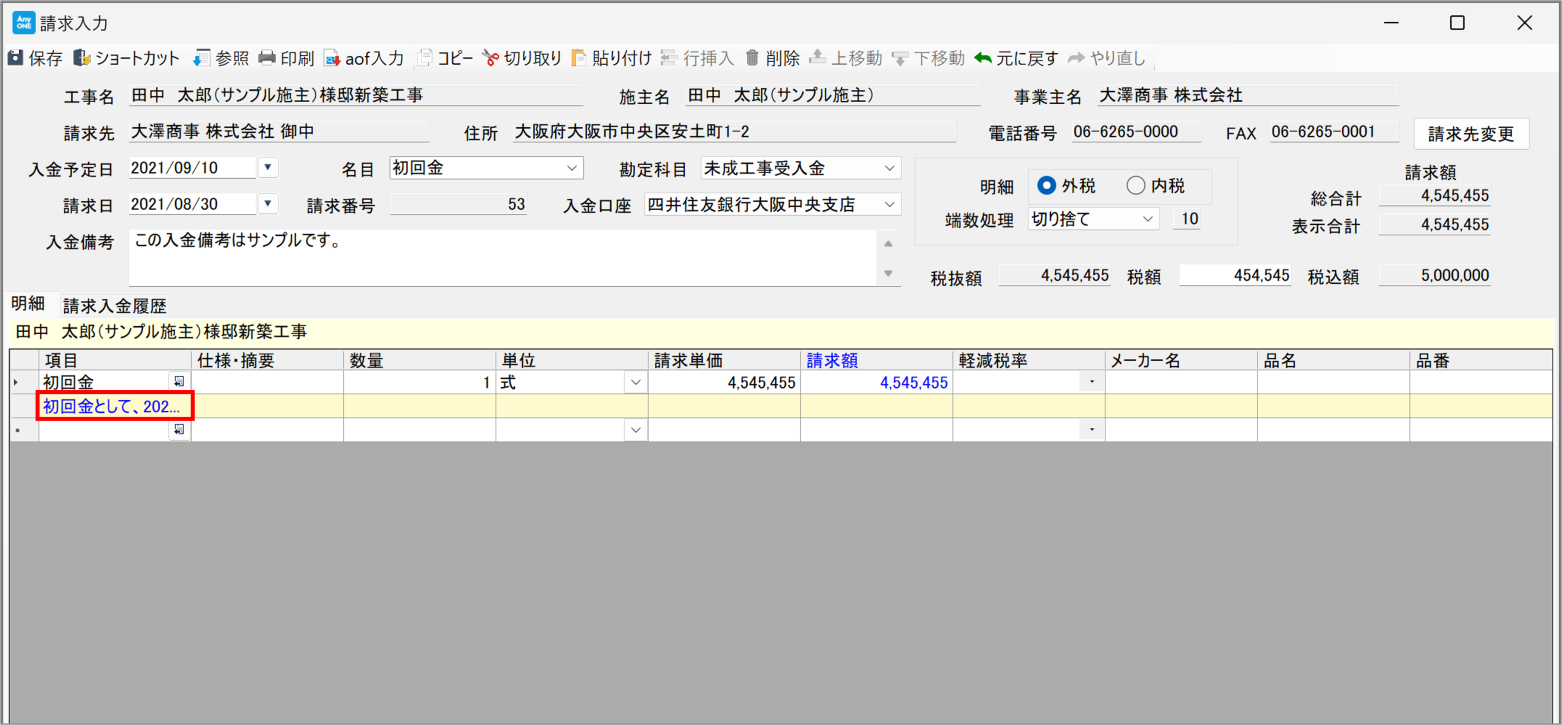Screen dimensions: 1562x725
Task: Select the 内税 radio button
Action: click(x=1136, y=185)
